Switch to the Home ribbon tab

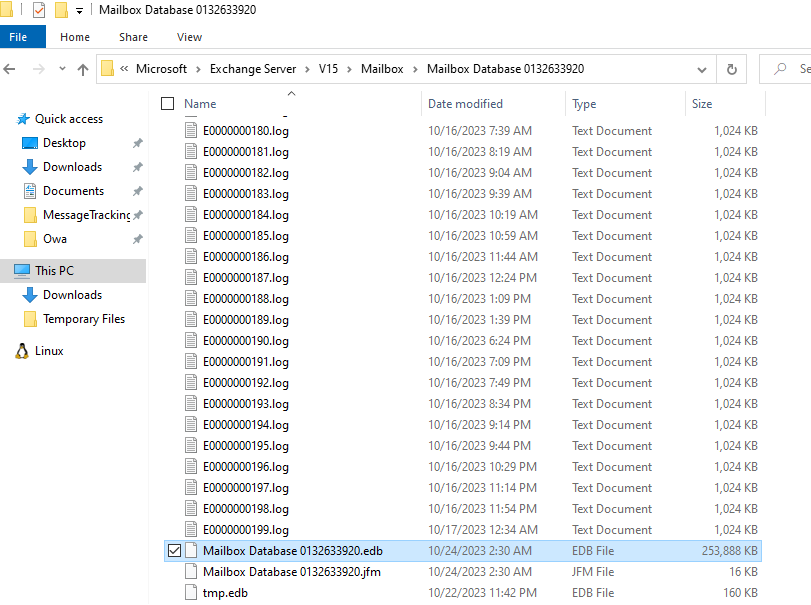coord(75,37)
